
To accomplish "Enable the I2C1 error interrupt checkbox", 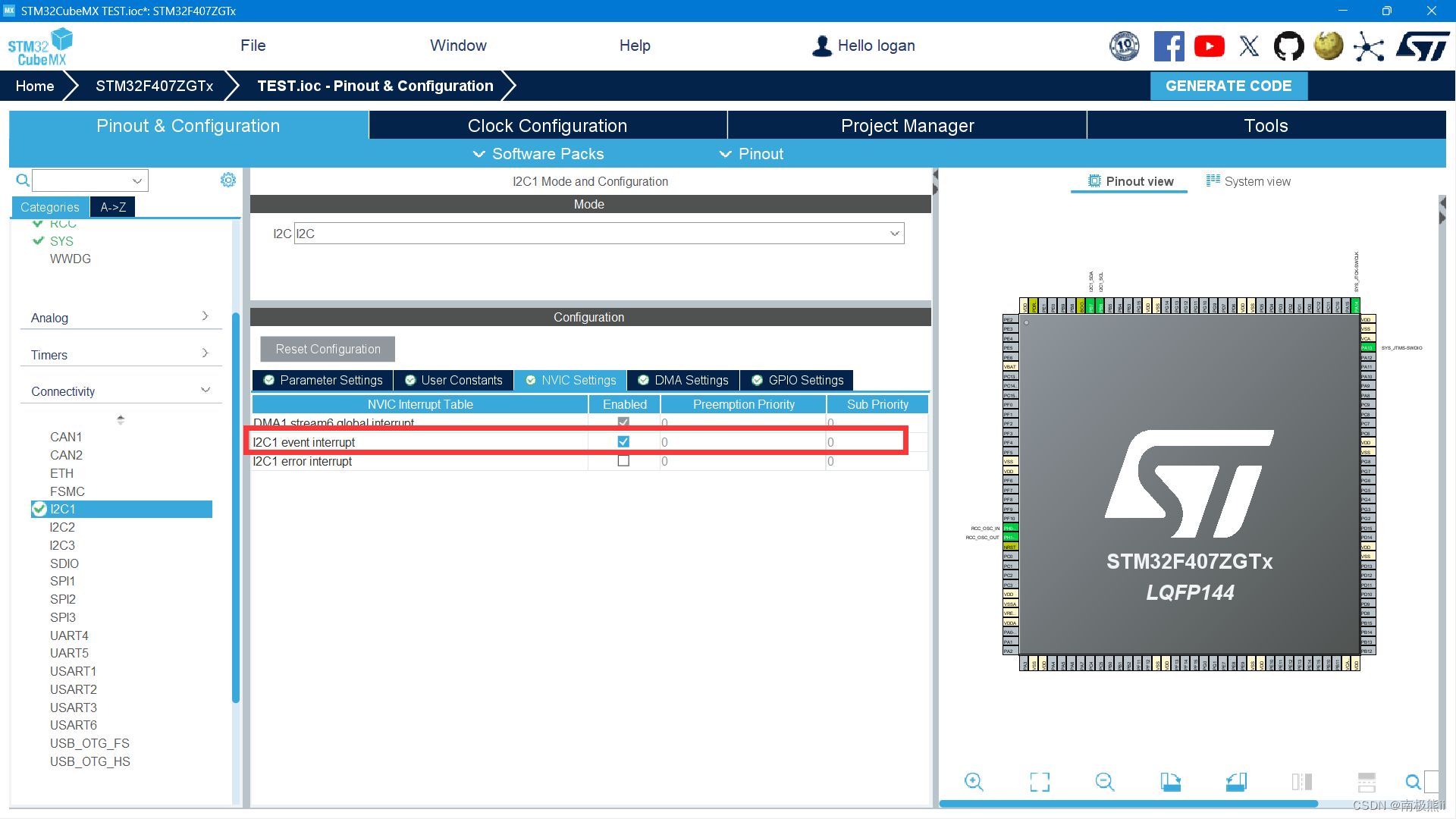I will (623, 461).
